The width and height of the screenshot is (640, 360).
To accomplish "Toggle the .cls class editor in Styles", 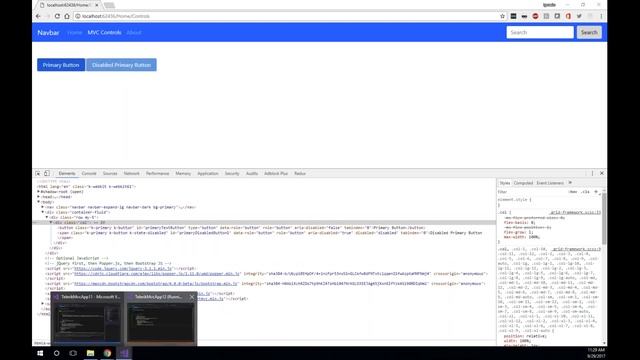I will 586,191.
